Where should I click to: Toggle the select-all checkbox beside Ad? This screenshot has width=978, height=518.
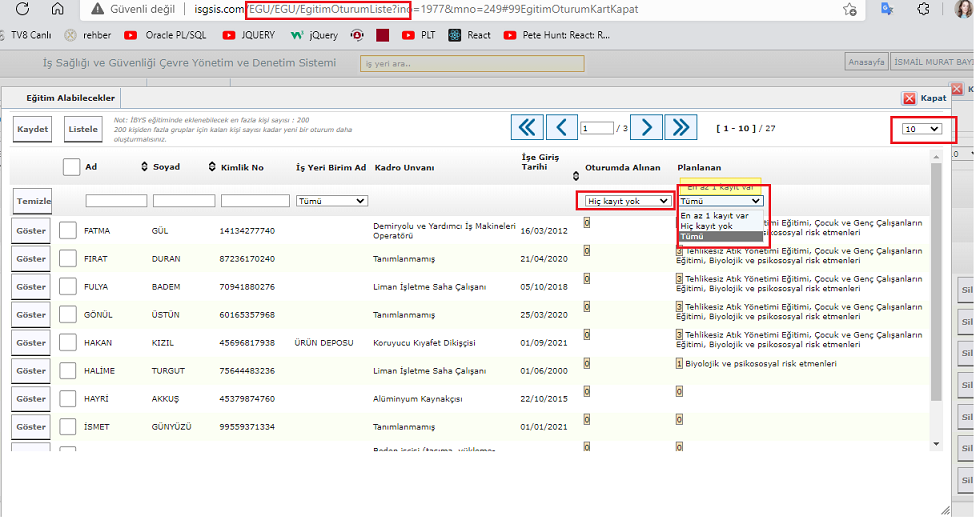pyautogui.click(x=71, y=167)
